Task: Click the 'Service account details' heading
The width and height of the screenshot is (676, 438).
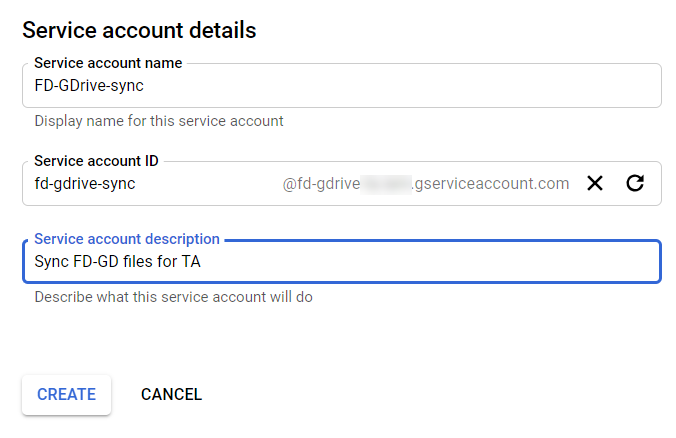Action: pos(139,30)
